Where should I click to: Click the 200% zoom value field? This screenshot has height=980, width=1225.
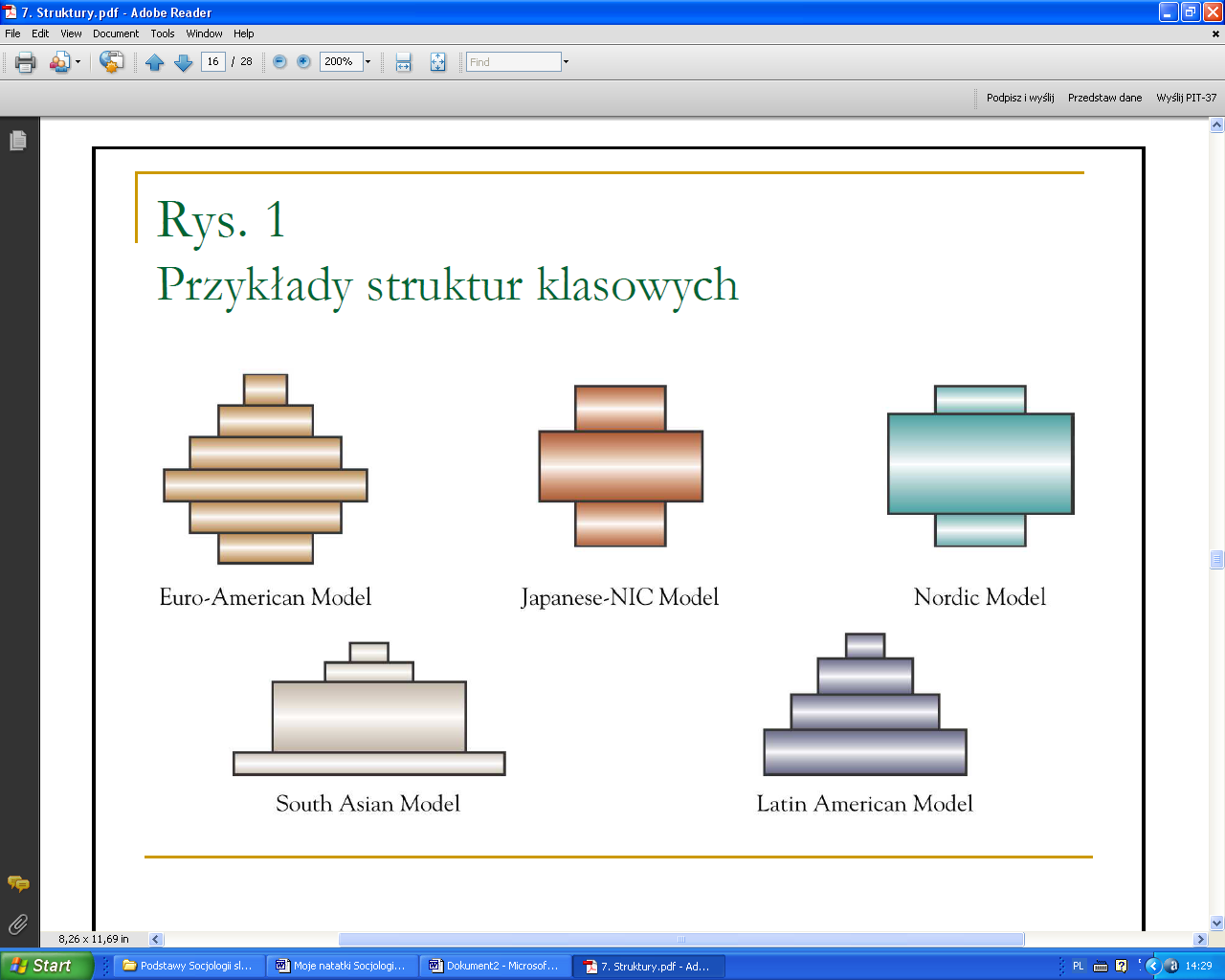point(341,61)
